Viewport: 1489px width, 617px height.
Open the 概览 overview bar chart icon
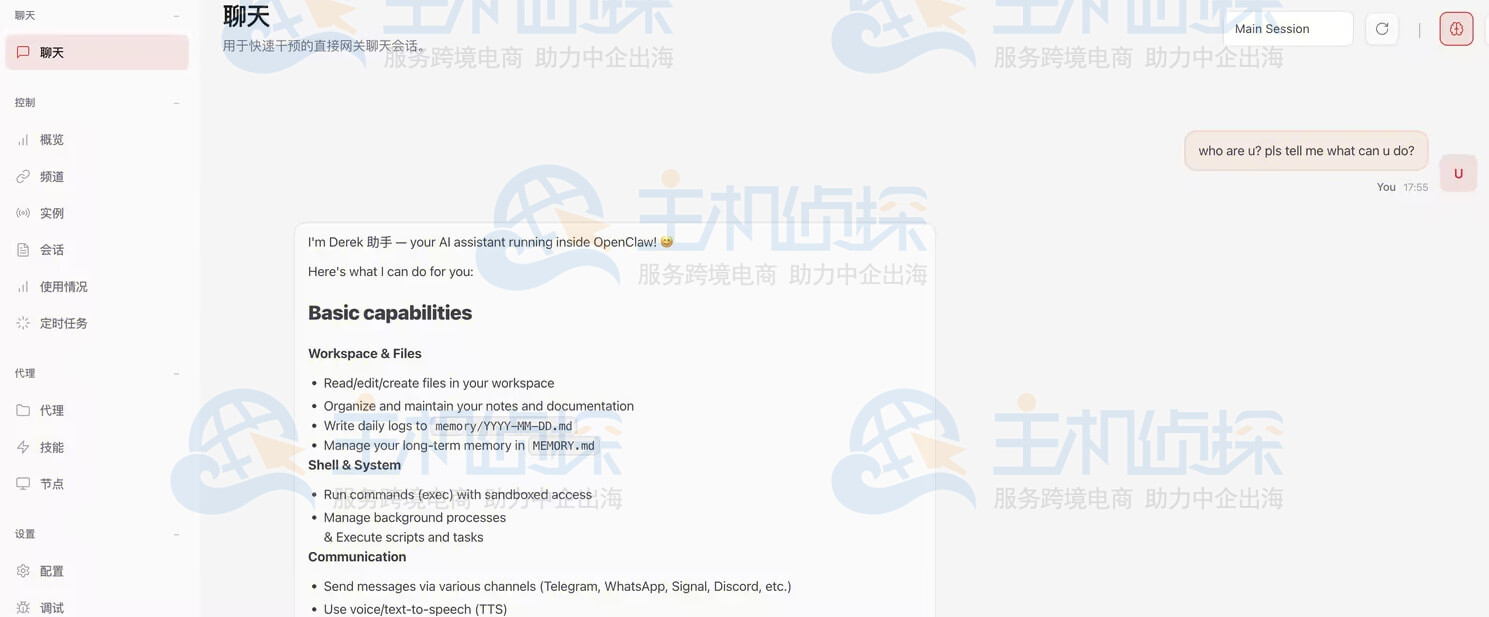(x=23, y=140)
